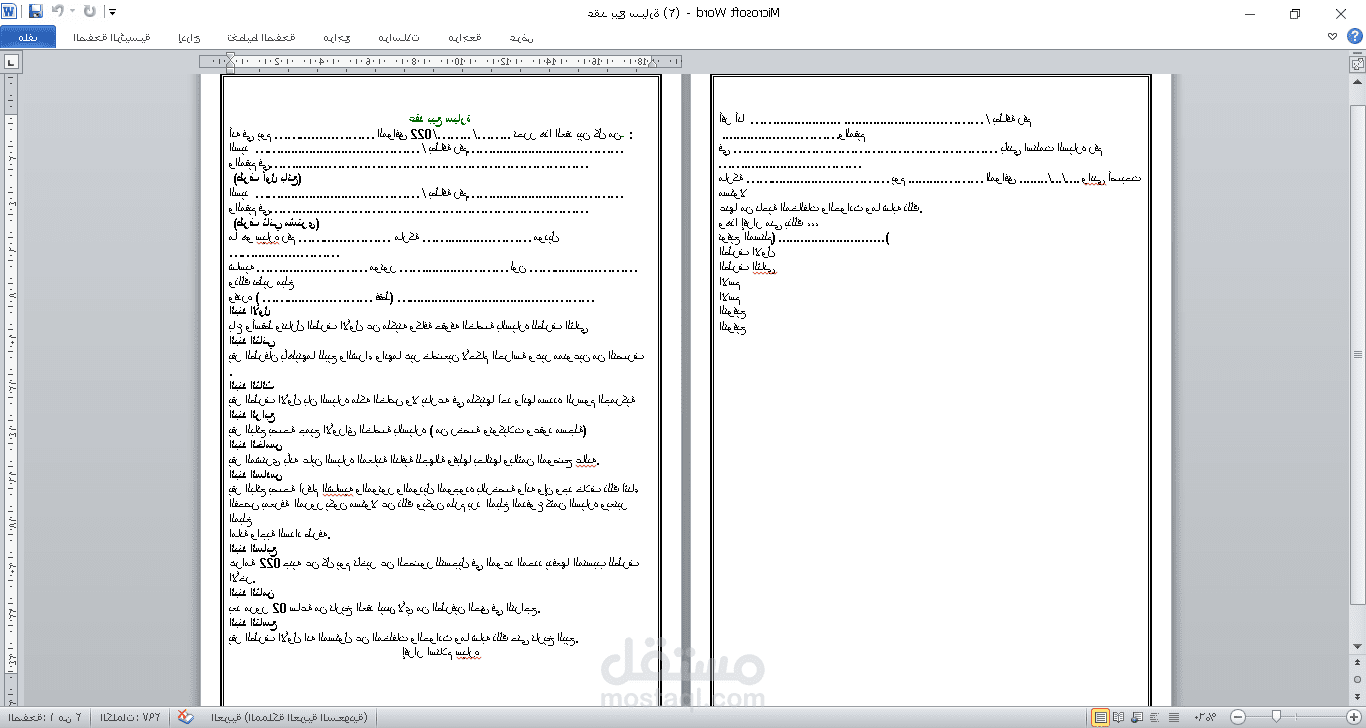The height and width of the screenshot is (728, 1366).
Task: Expand the undo history dropdown arrow
Action: coord(72,12)
